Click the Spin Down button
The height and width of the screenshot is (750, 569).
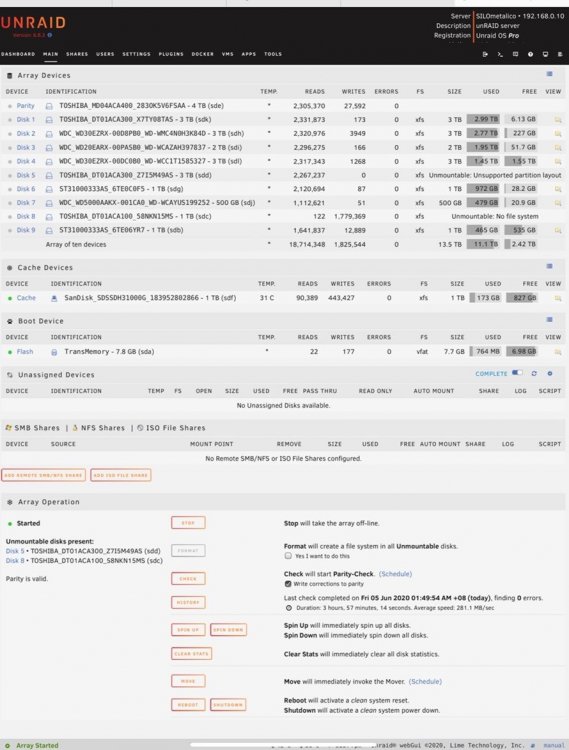click(229, 630)
